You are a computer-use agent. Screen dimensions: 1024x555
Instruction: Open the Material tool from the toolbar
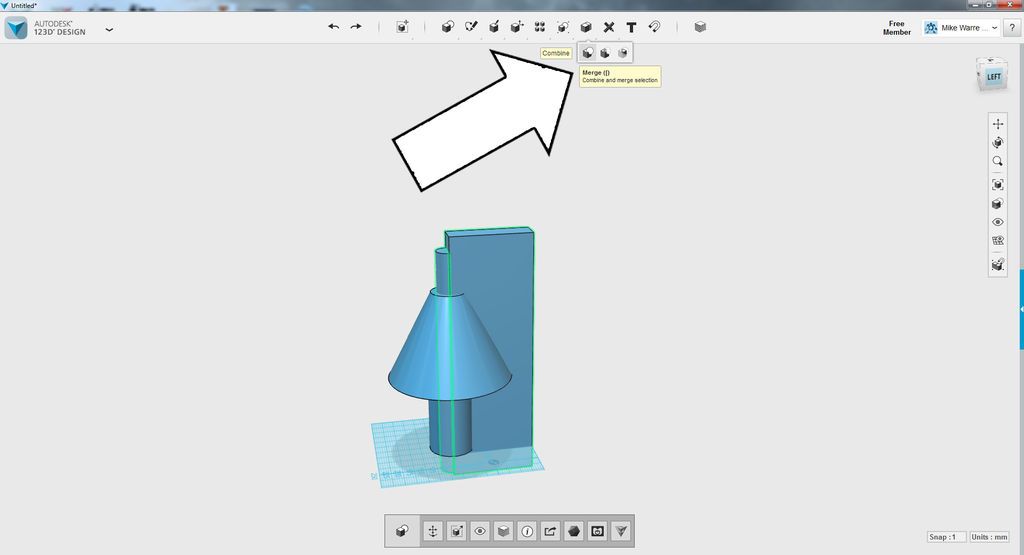[x=700, y=27]
